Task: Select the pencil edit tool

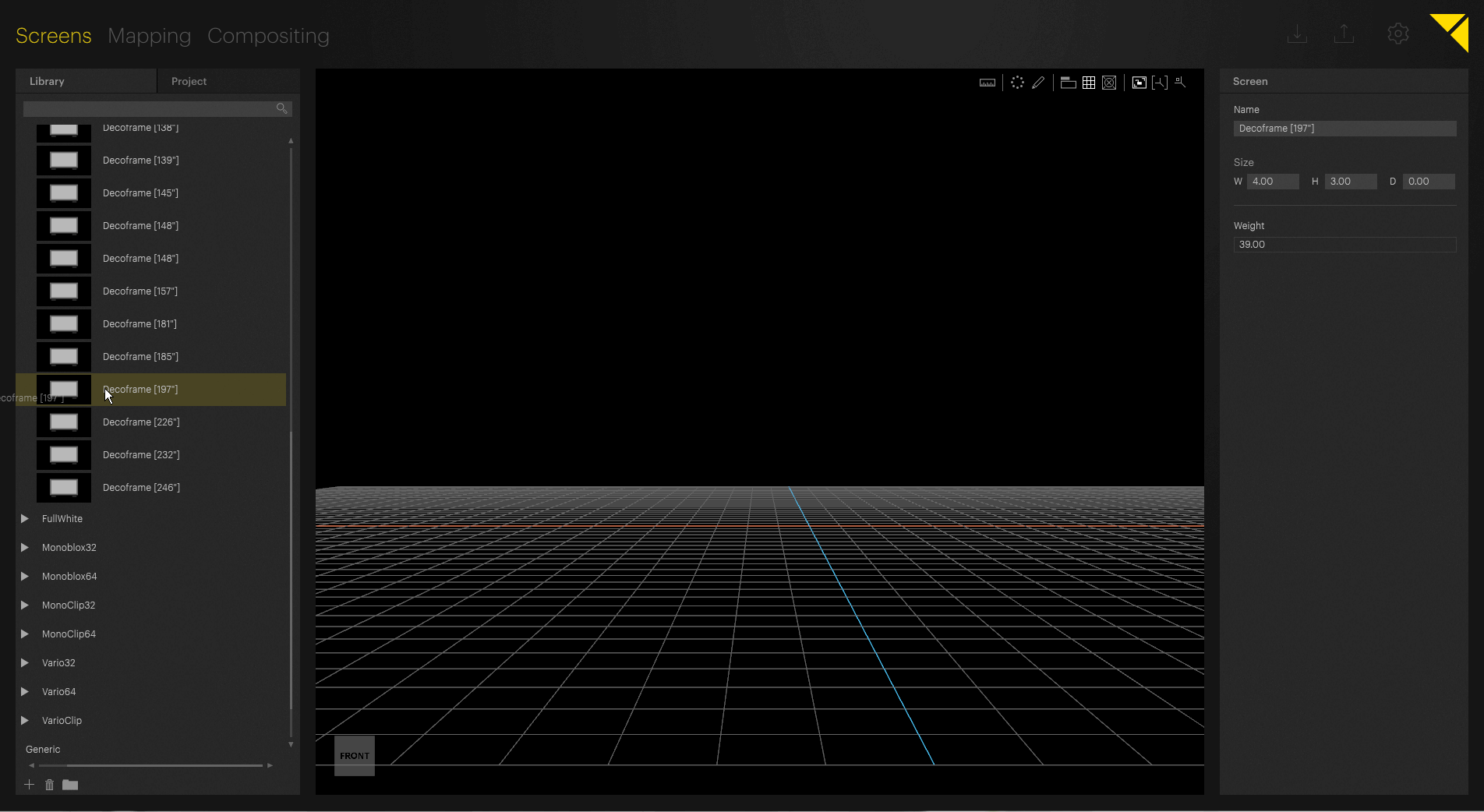Action: (x=1038, y=83)
